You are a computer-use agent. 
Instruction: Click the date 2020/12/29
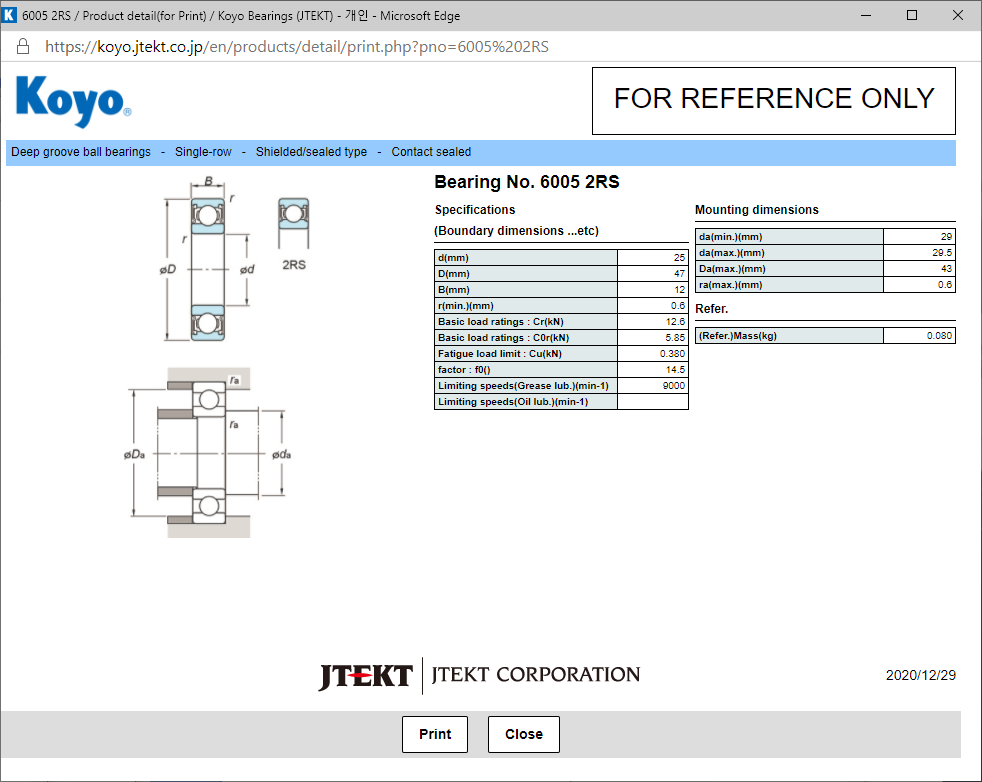[x=921, y=675]
